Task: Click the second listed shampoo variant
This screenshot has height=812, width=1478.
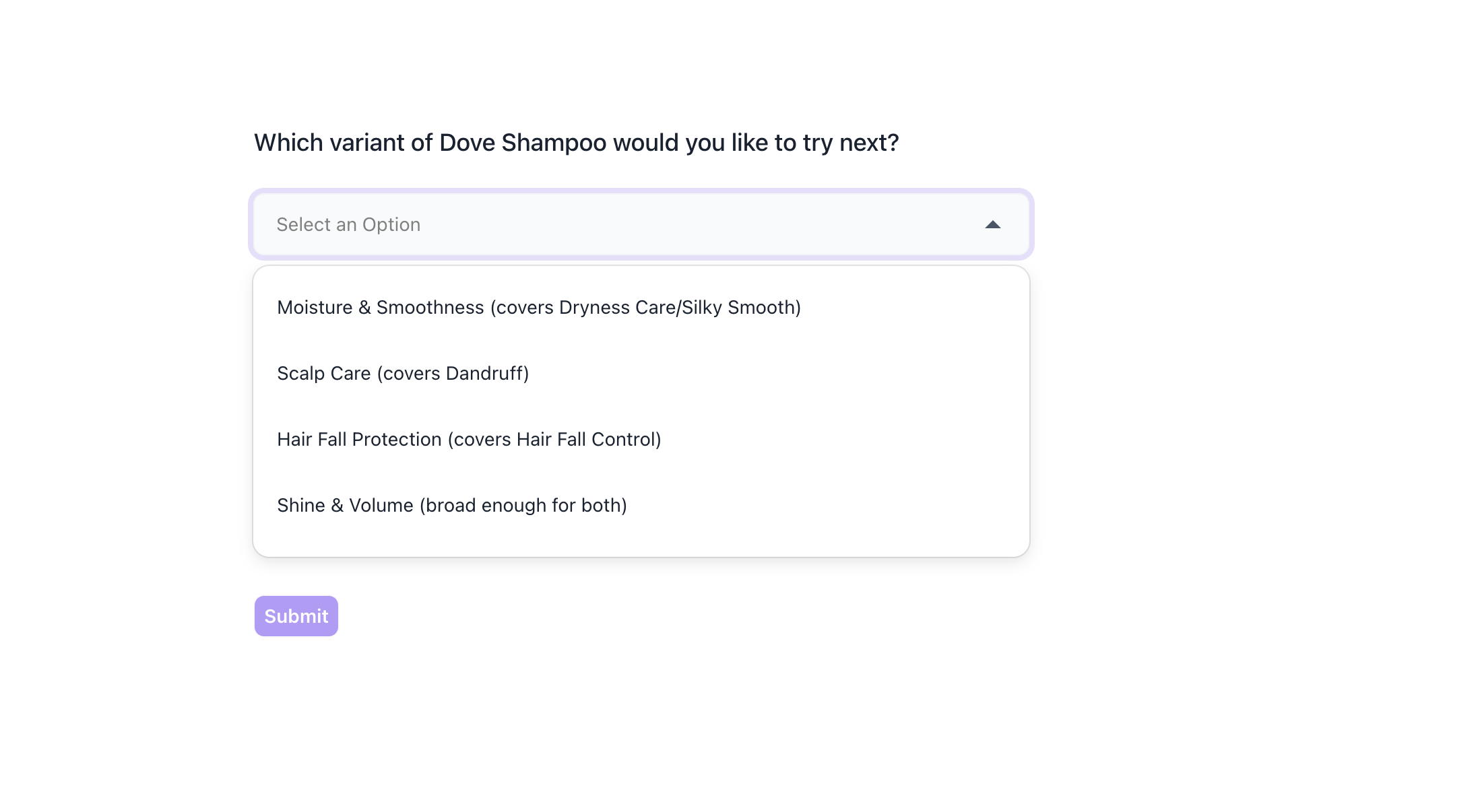Action: pyautogui.click(x=403, y=374)
